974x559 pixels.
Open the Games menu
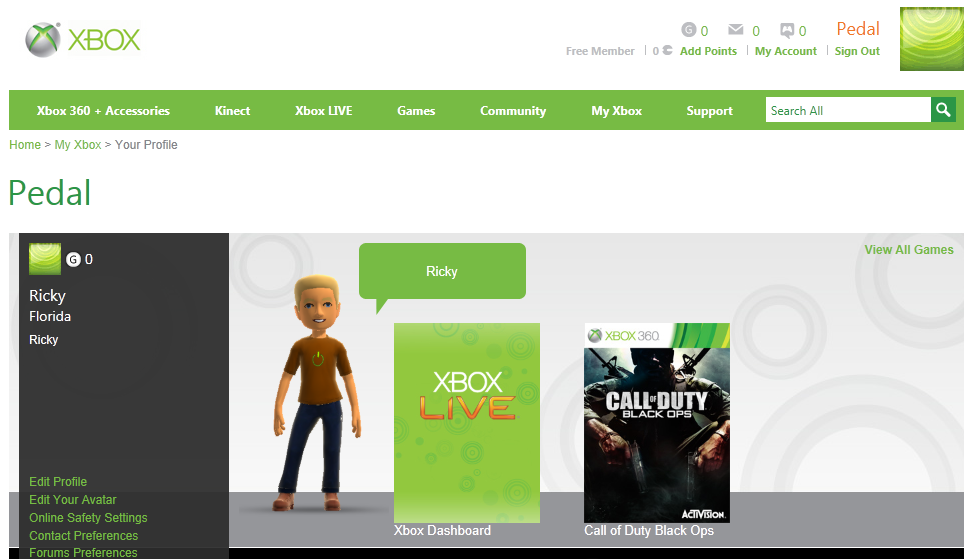click(416, 111)
